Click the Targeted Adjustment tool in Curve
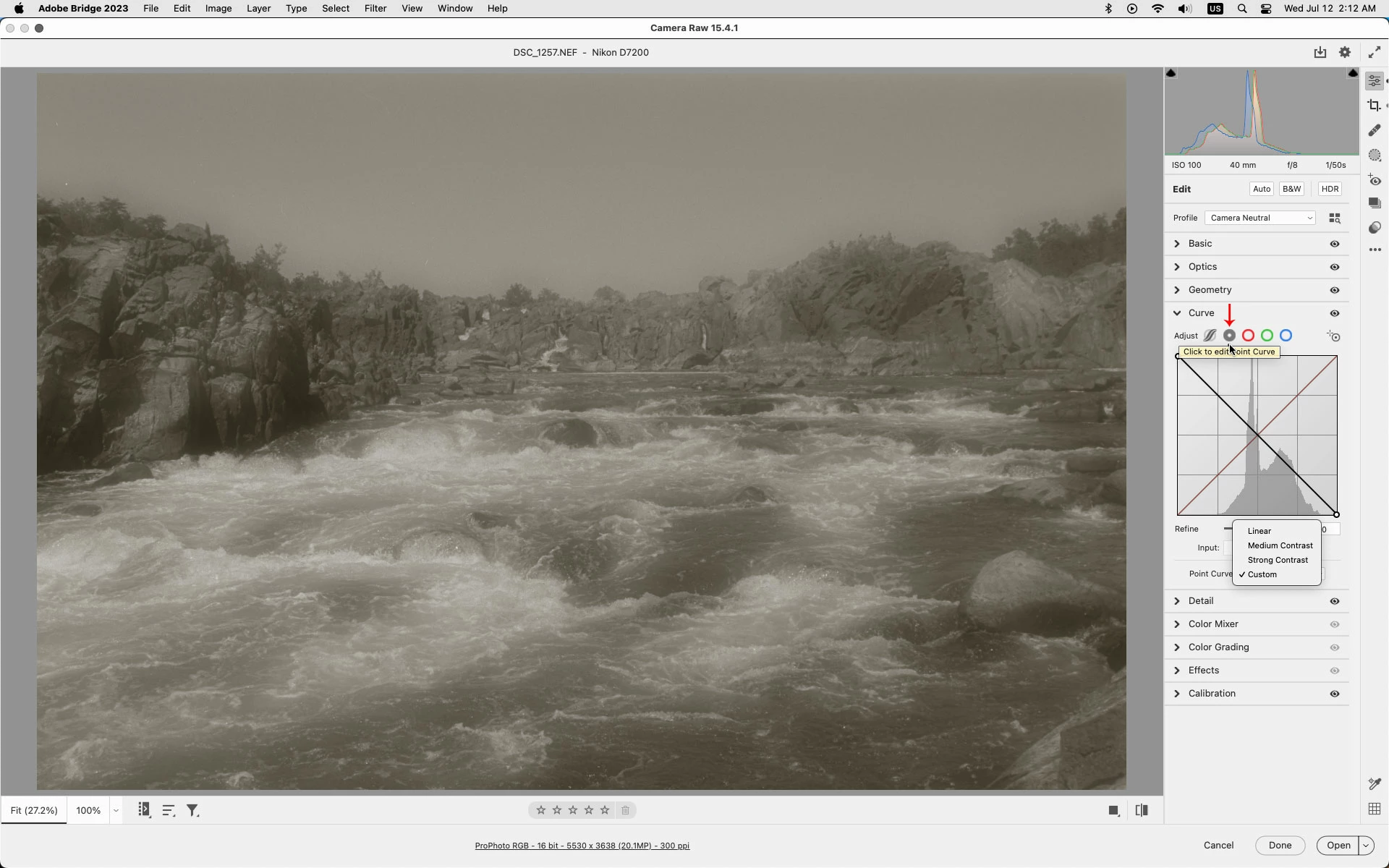This screenshot has height=868, width=1389. pyautogui.click(x=1333, y=336)
